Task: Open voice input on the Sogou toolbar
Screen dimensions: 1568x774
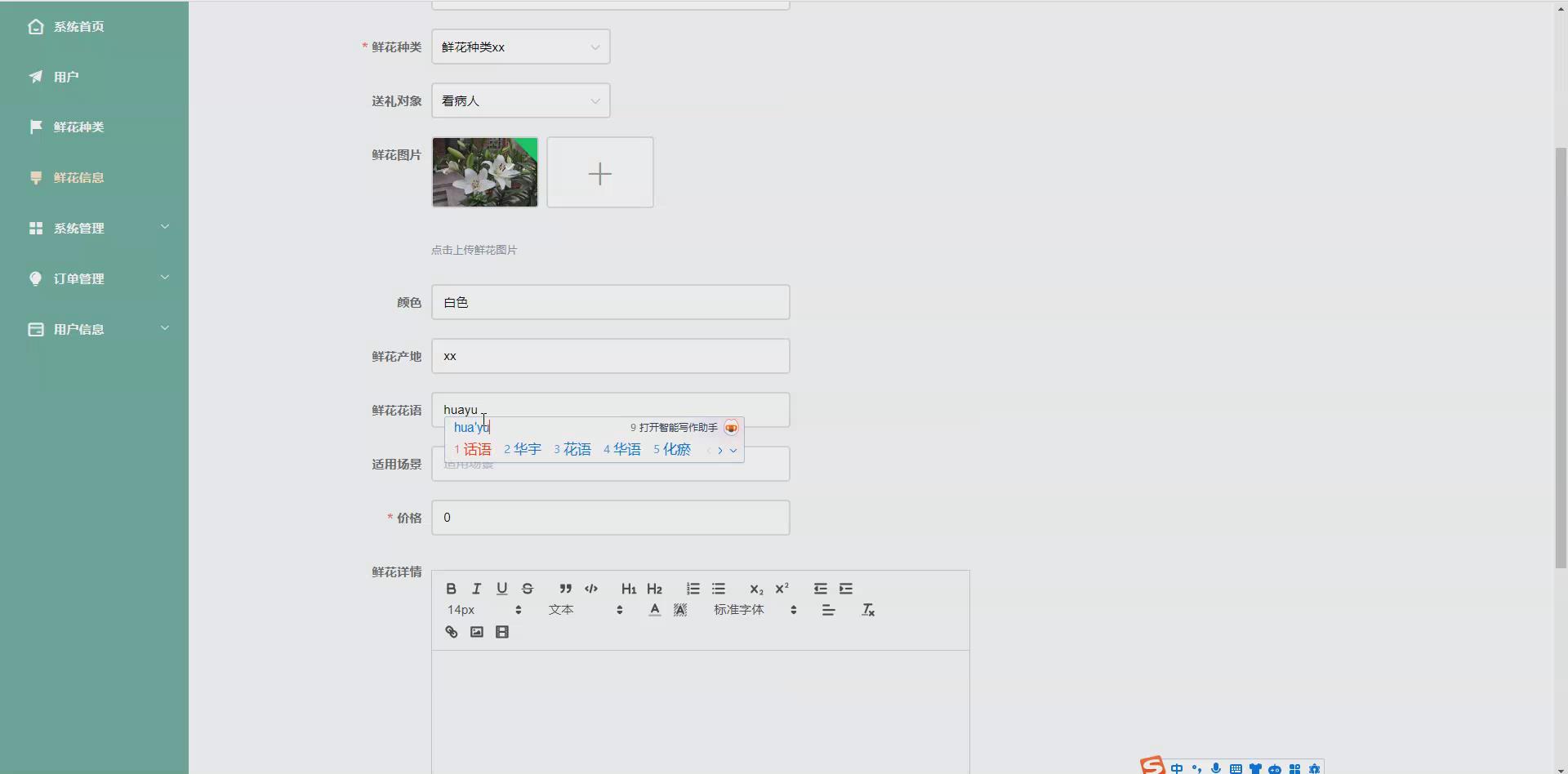Action: [1217, 767]
